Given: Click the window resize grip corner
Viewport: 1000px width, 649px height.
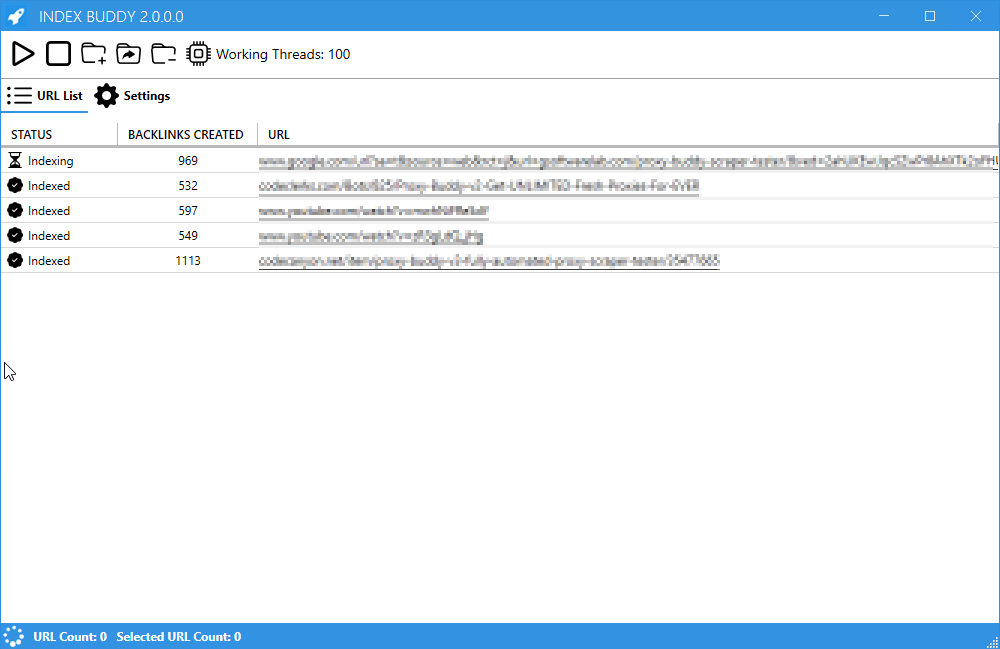Looking at the screenshot, I should 992,642.
